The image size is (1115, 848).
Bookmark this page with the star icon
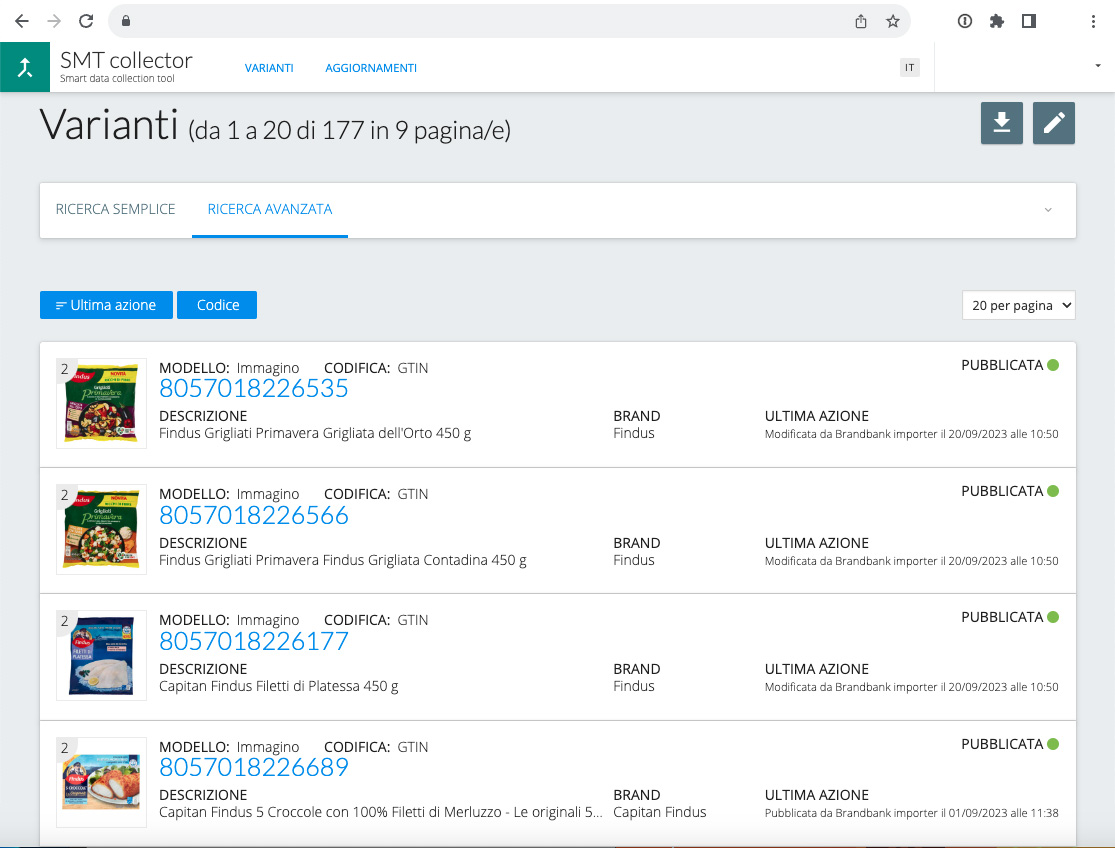[892, 21]
